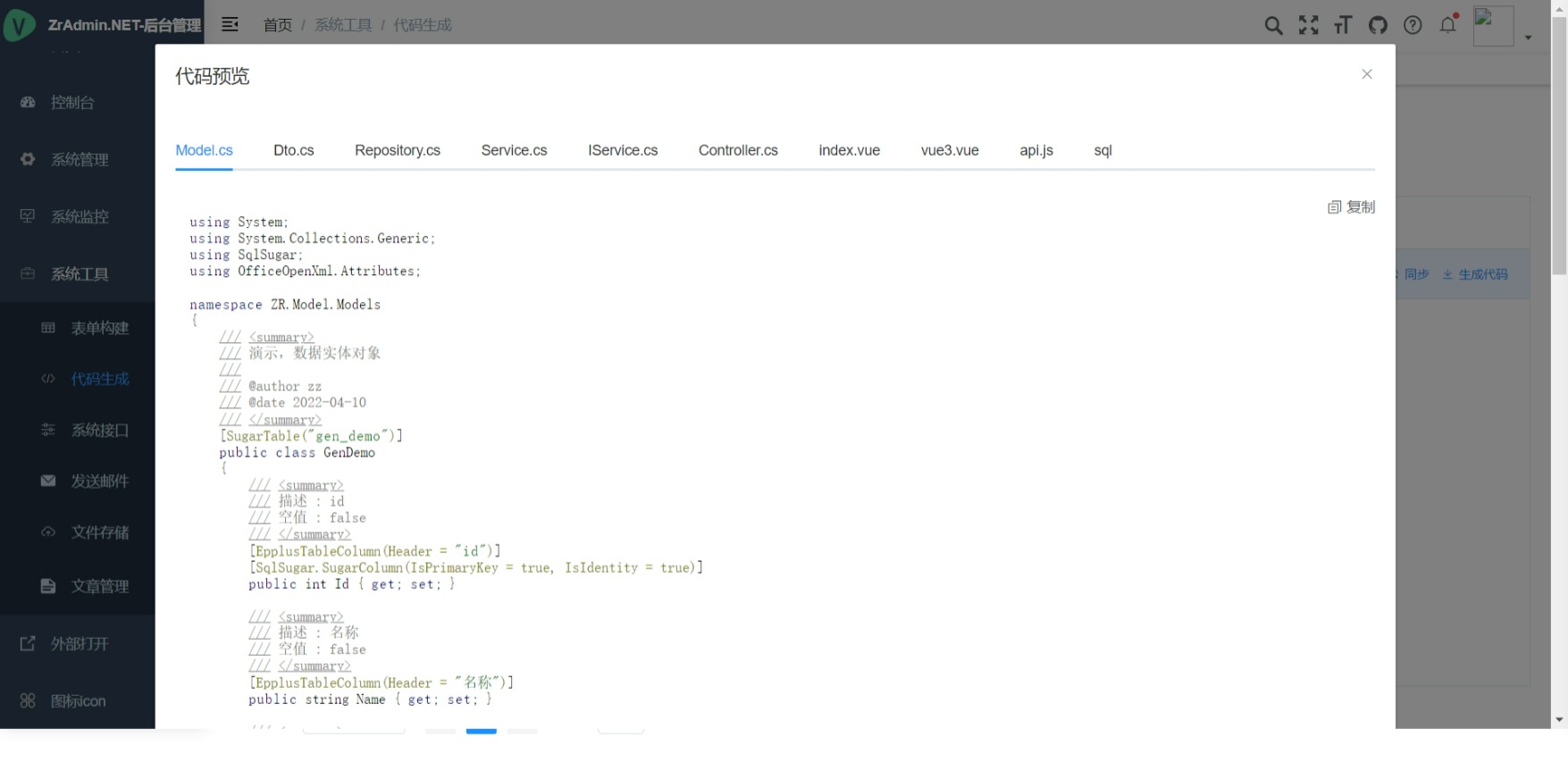Open the font size setting icon
This screenshot has height=771, width=1568.
click(1343, 26)
